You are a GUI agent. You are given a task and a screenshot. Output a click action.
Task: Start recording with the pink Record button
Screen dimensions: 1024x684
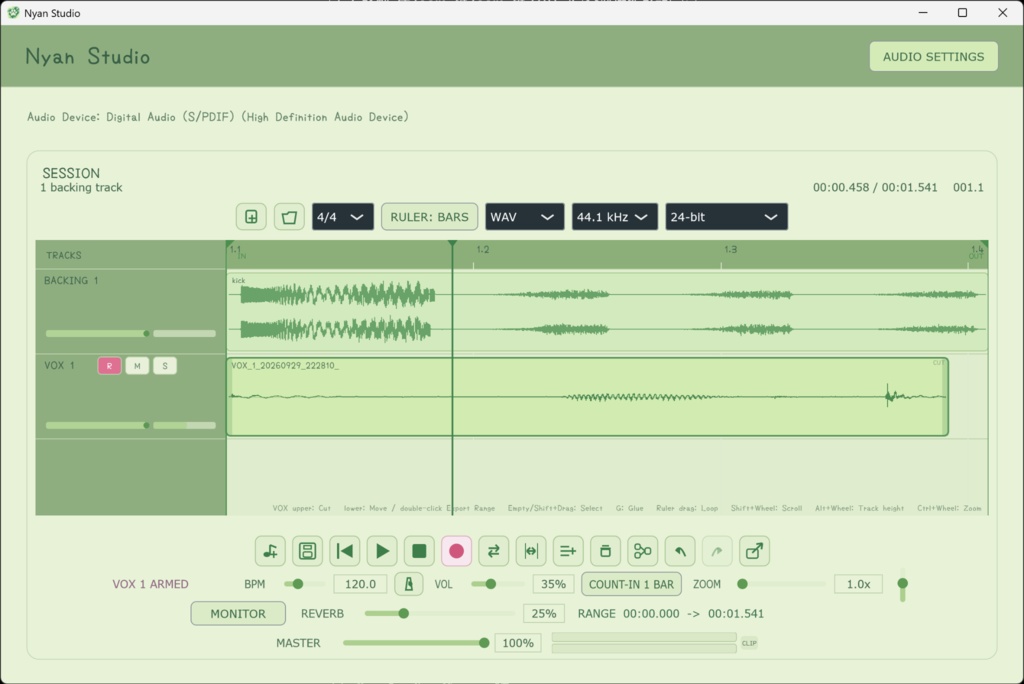[x=456, y=551]
